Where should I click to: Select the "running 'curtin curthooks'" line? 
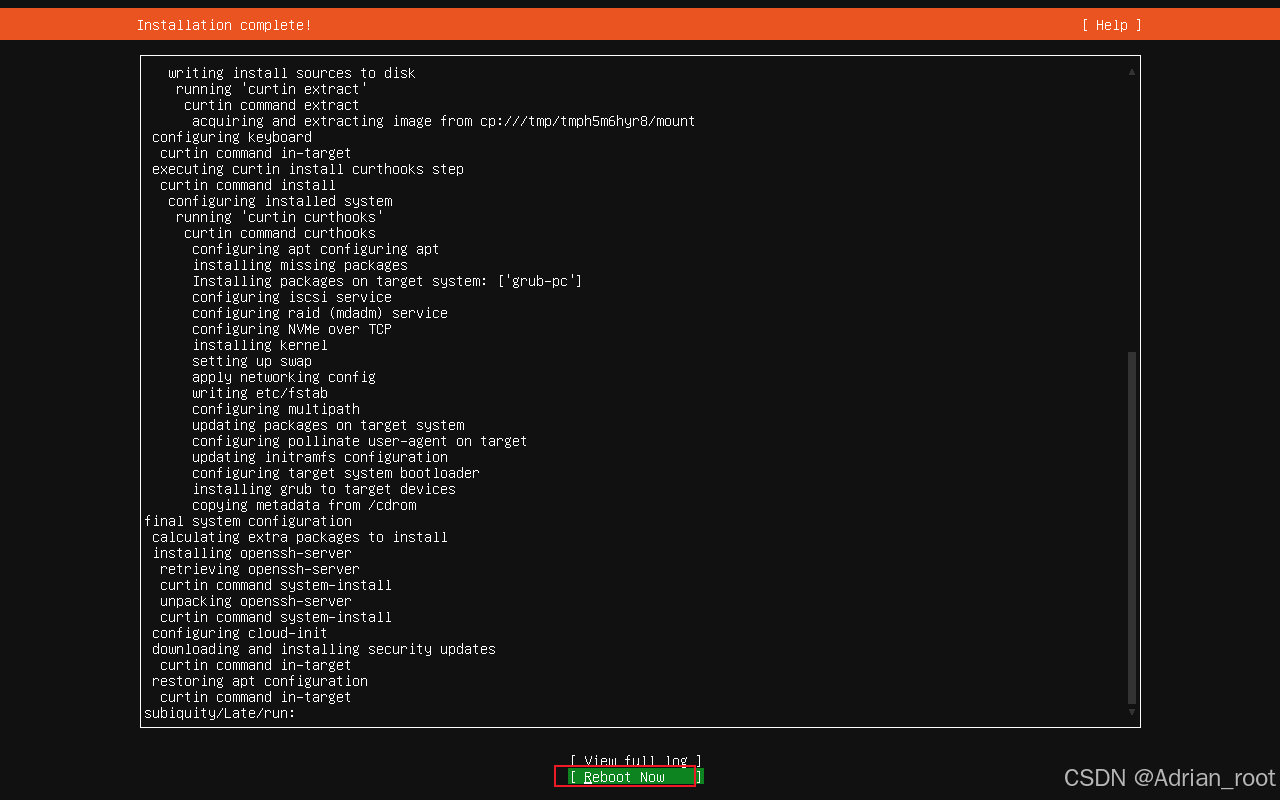(x=280, y=217)
